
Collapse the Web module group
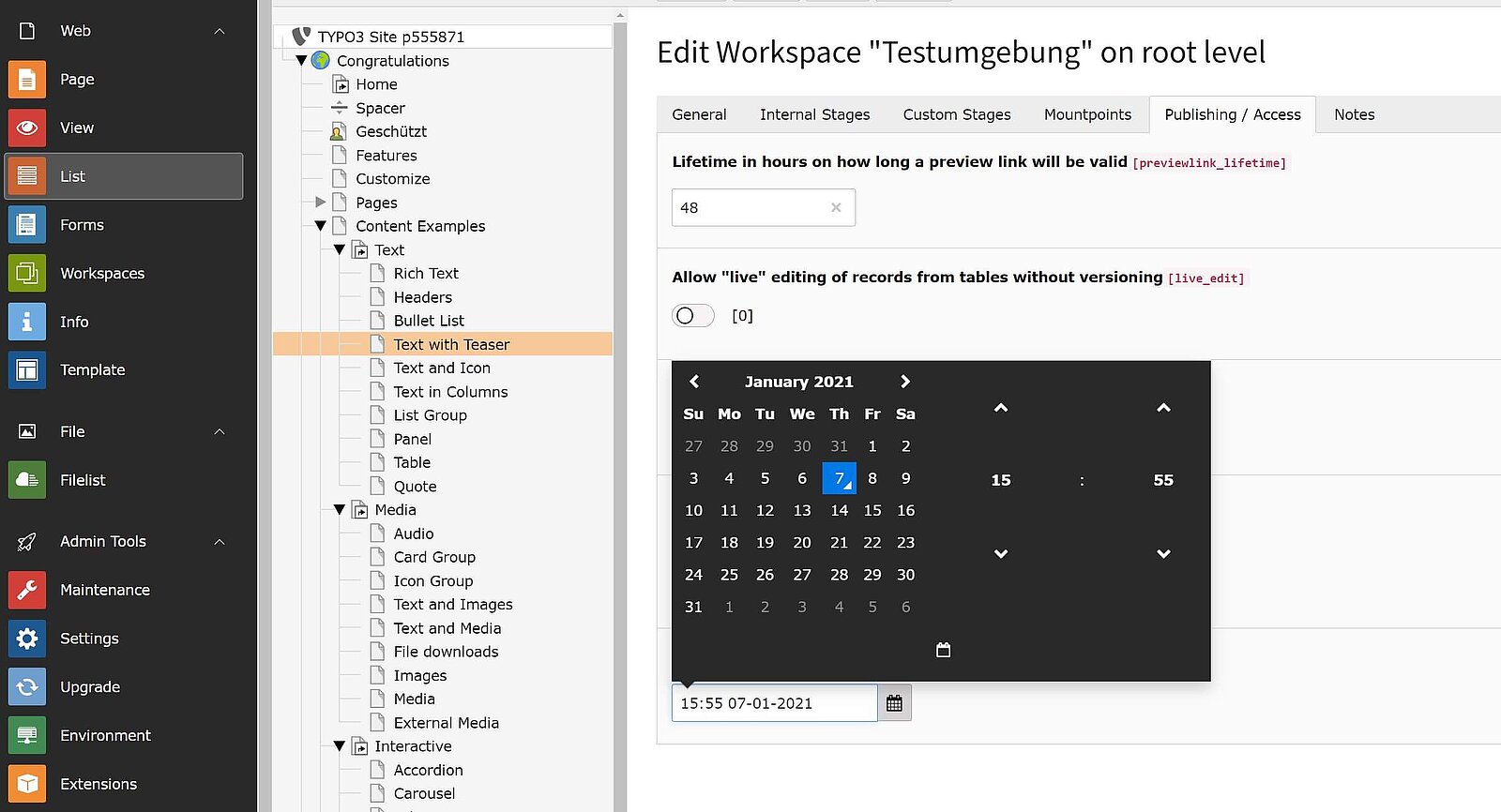[220, 31]
